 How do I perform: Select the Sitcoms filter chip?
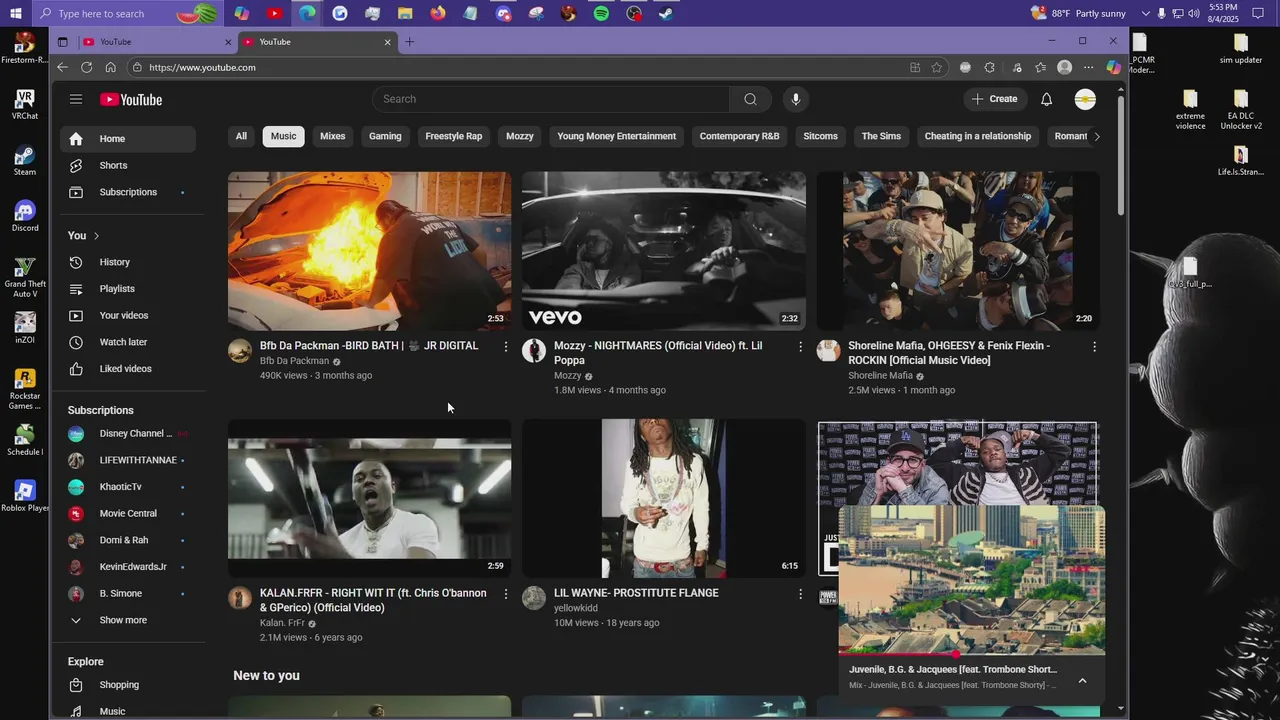(821, 136)
